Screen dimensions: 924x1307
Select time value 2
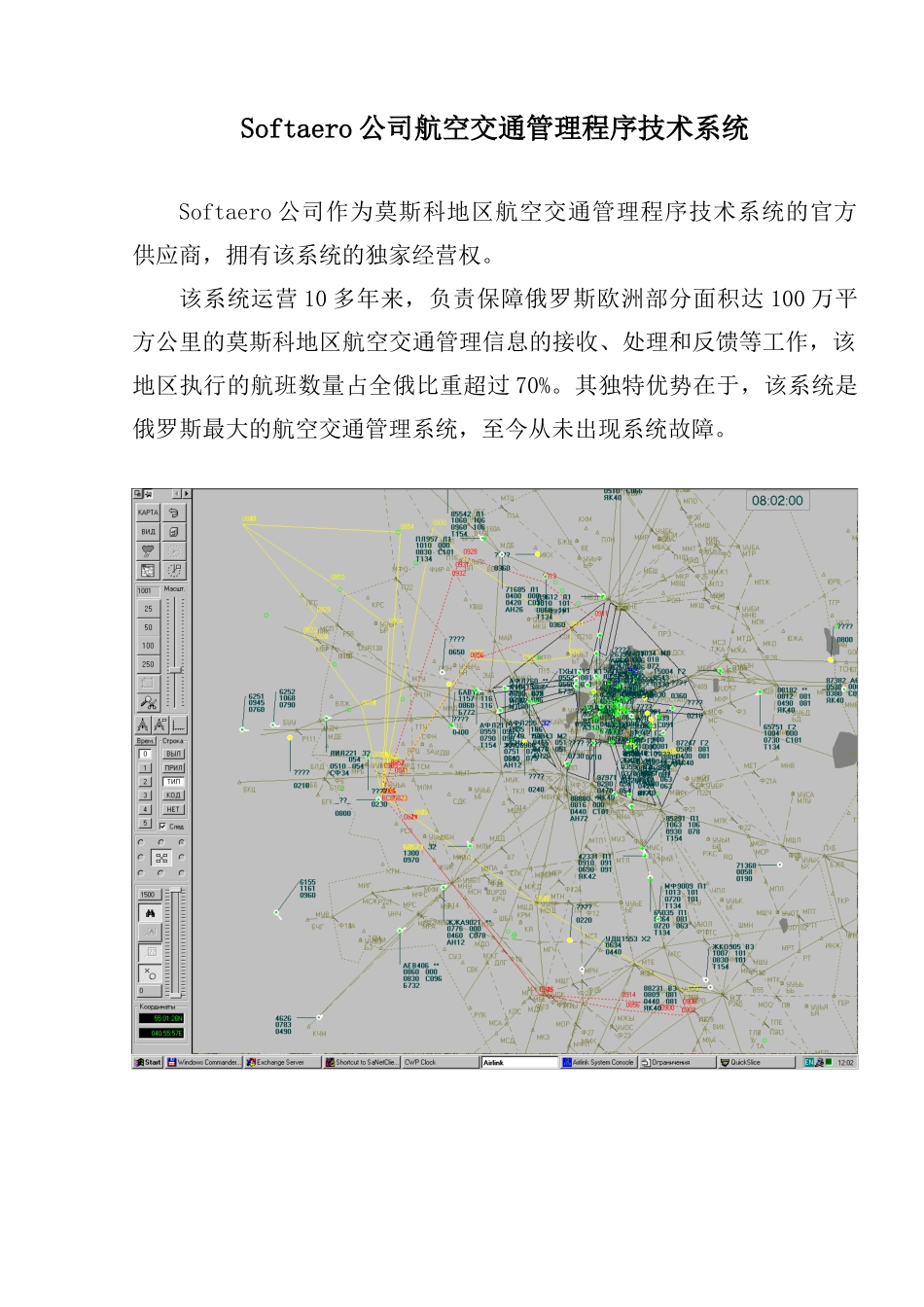pyautogui.click(x=145, y=782)
